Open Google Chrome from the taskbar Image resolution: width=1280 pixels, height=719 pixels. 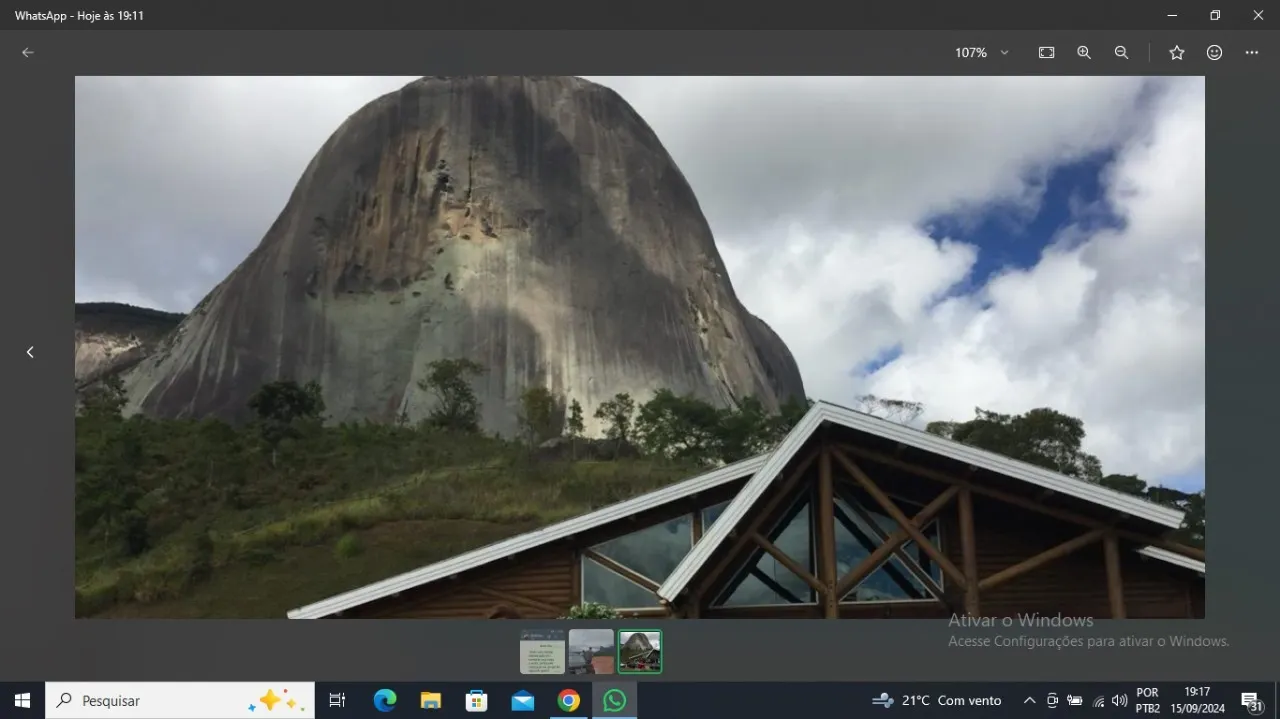pyautogui.click(x=569, y=700)
